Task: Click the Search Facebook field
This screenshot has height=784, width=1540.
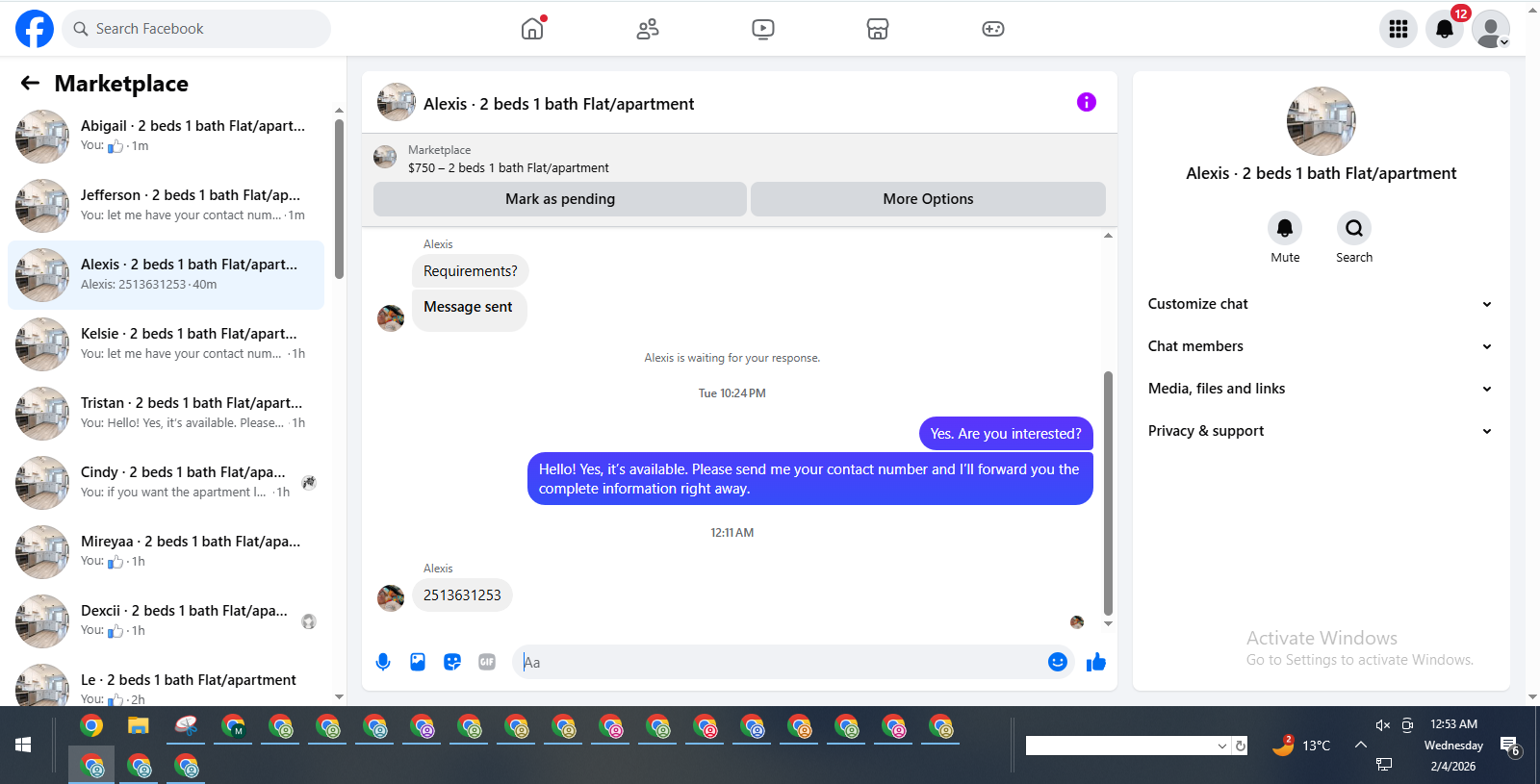Action: [196, 29]
